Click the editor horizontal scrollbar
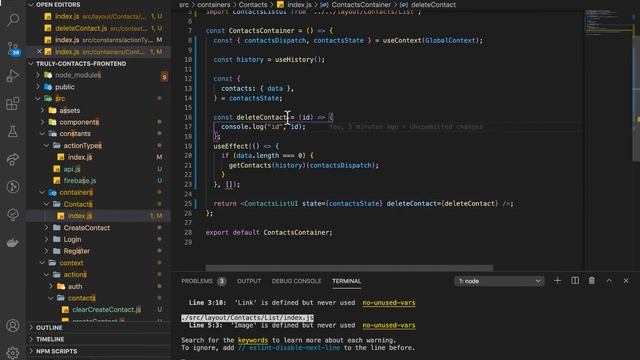 pyautogui.click(x=349, y=268)
